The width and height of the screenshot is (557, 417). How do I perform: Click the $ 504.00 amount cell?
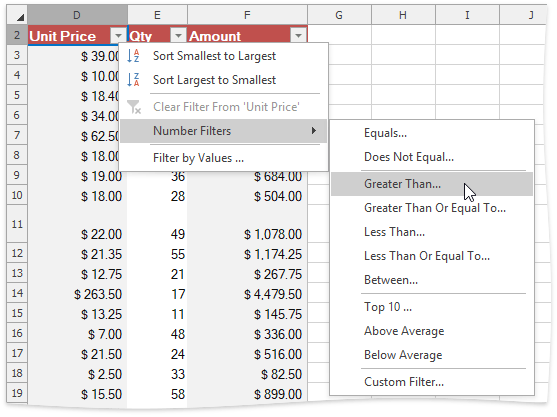click(247, 196)
